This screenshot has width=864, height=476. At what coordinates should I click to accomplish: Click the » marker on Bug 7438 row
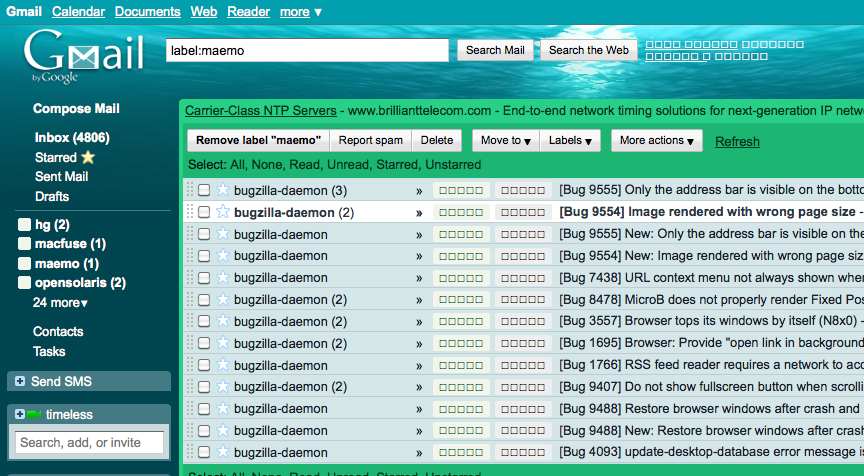(x=419, y=278)
